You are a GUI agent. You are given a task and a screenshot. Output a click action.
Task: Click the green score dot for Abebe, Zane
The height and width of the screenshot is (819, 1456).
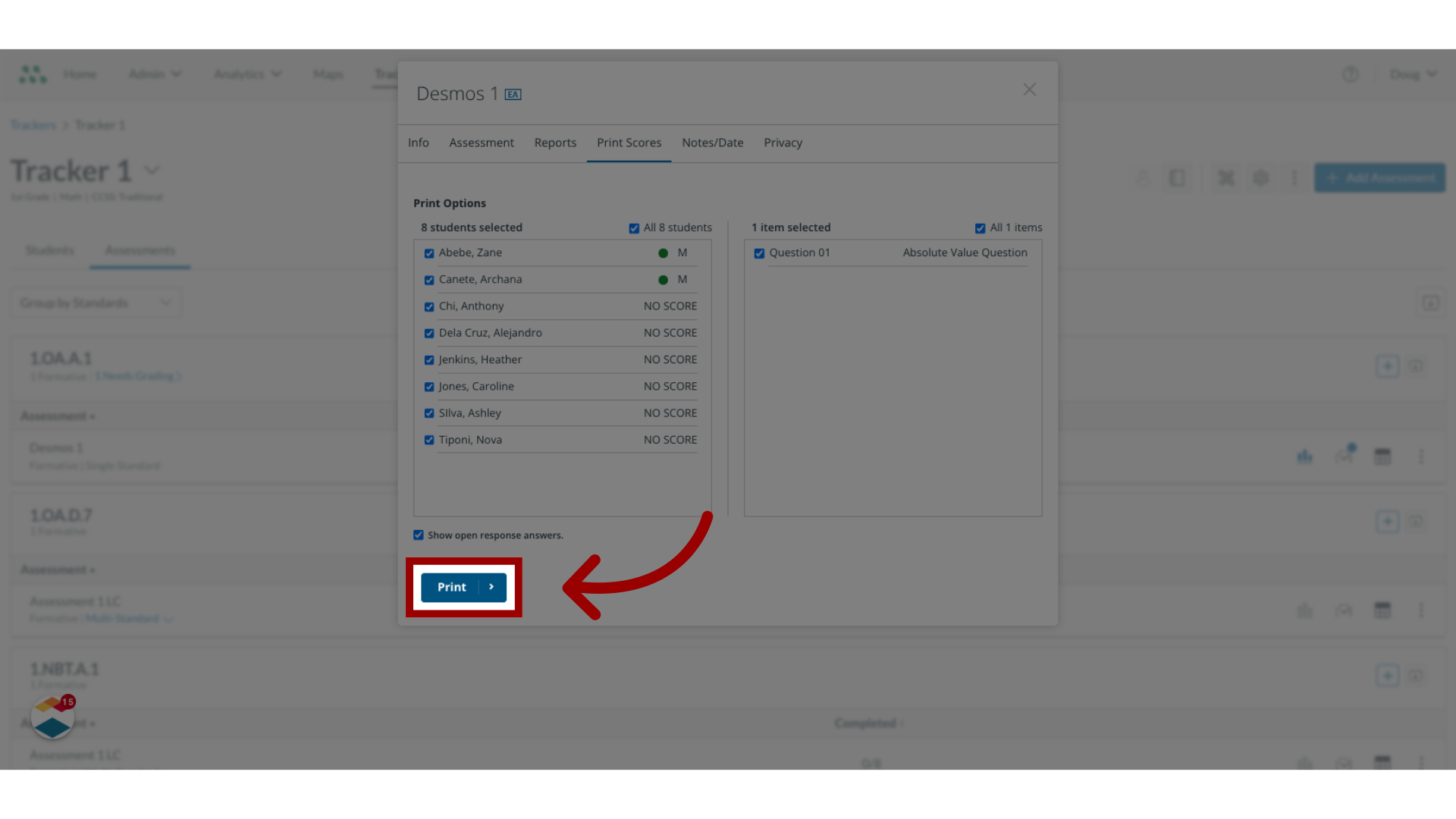[x=663, y=253]
